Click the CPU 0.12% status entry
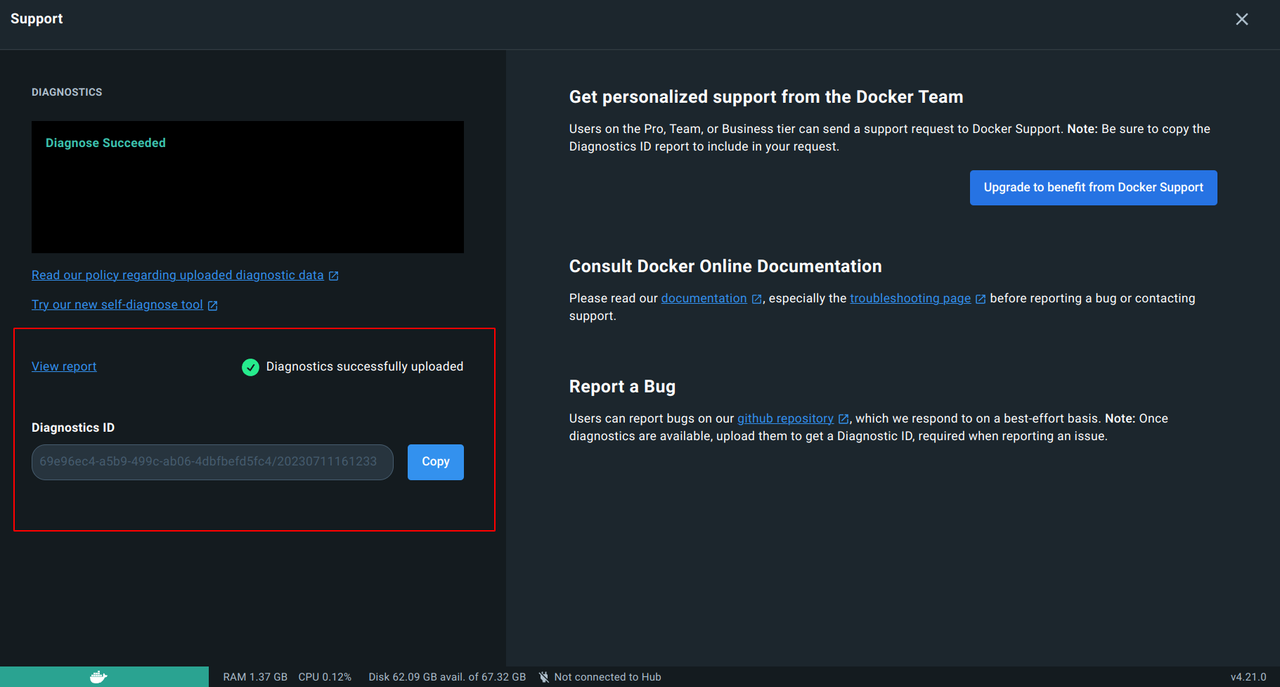 coord(325,677)
